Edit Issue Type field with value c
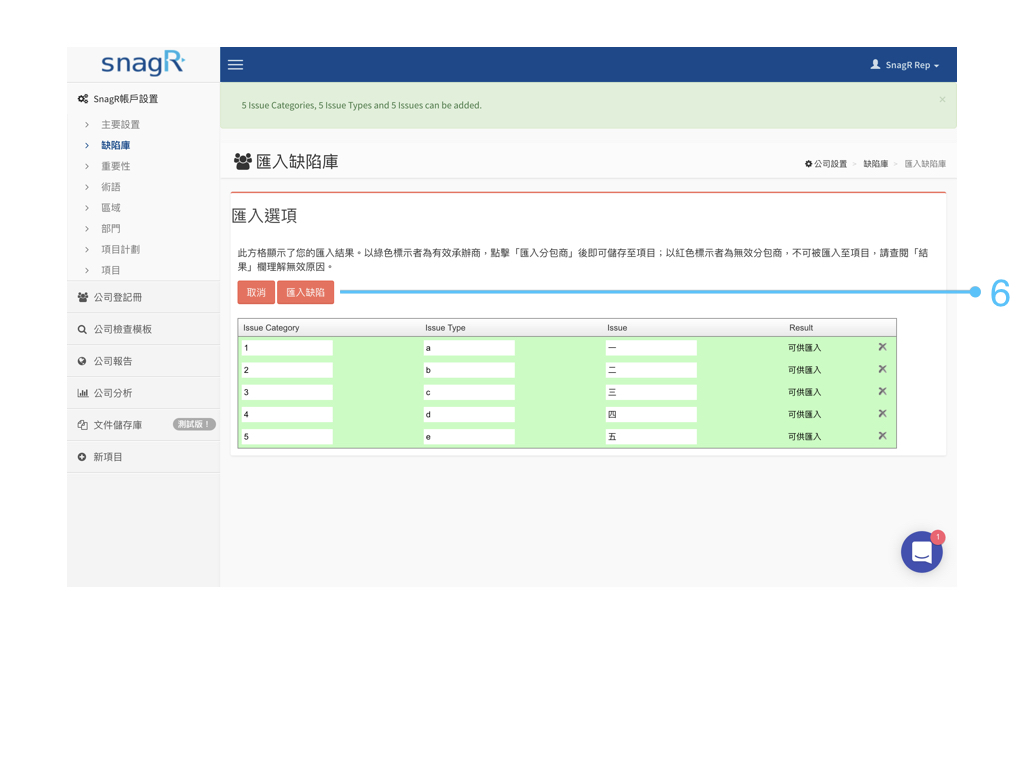Screen dimensions: 1024x768 coord(469,392)
